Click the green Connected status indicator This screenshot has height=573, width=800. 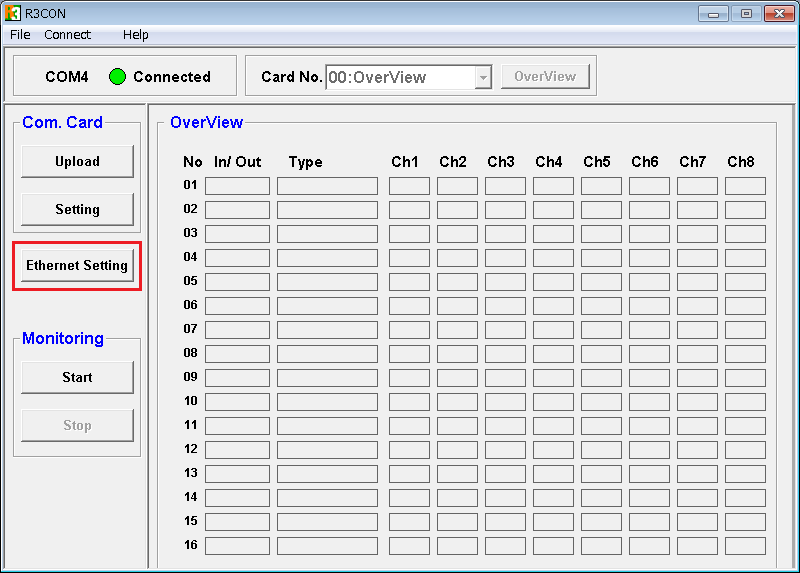pos(118,77)
